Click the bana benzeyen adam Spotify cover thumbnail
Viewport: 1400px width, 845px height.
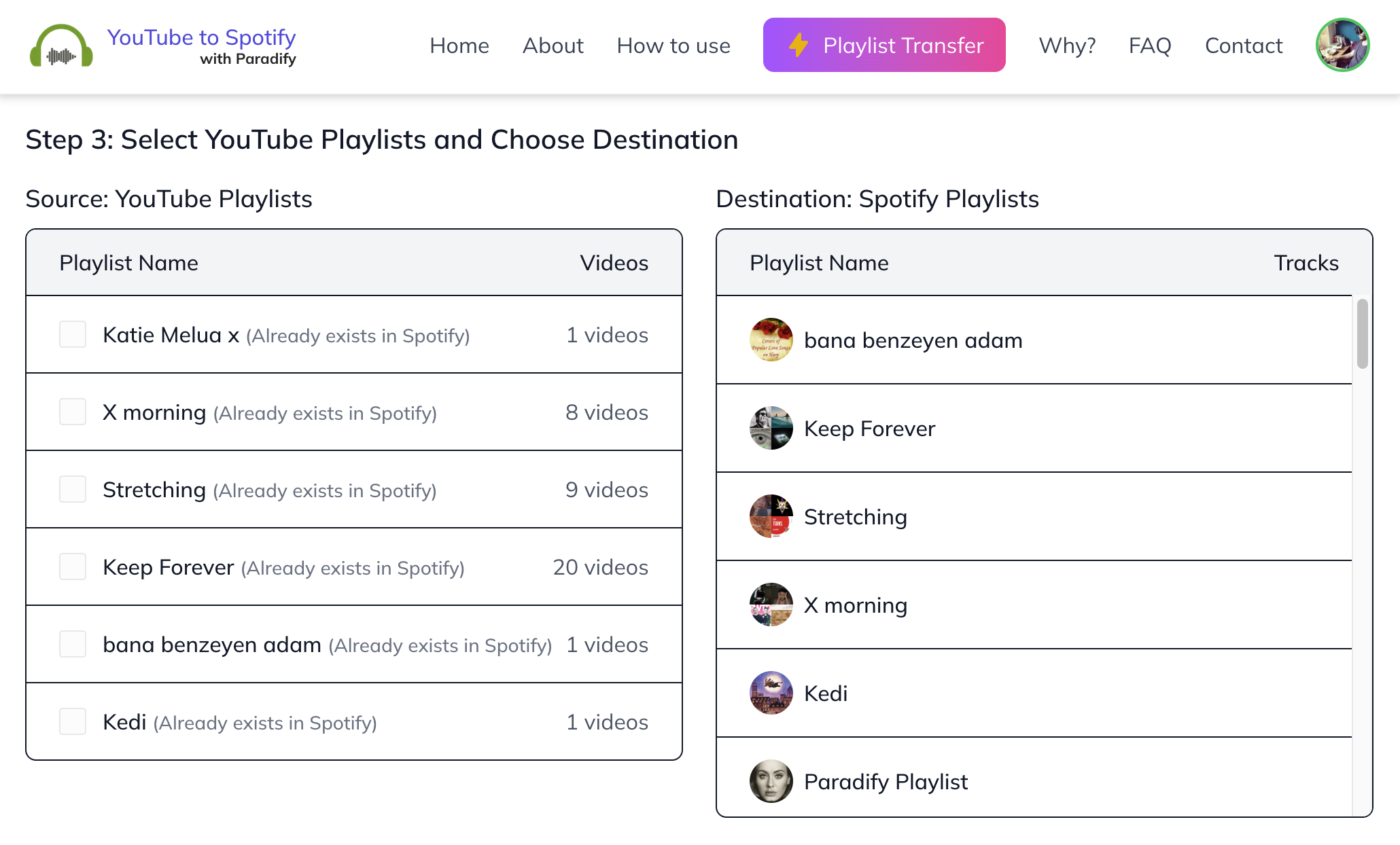[x=771, y=340]
